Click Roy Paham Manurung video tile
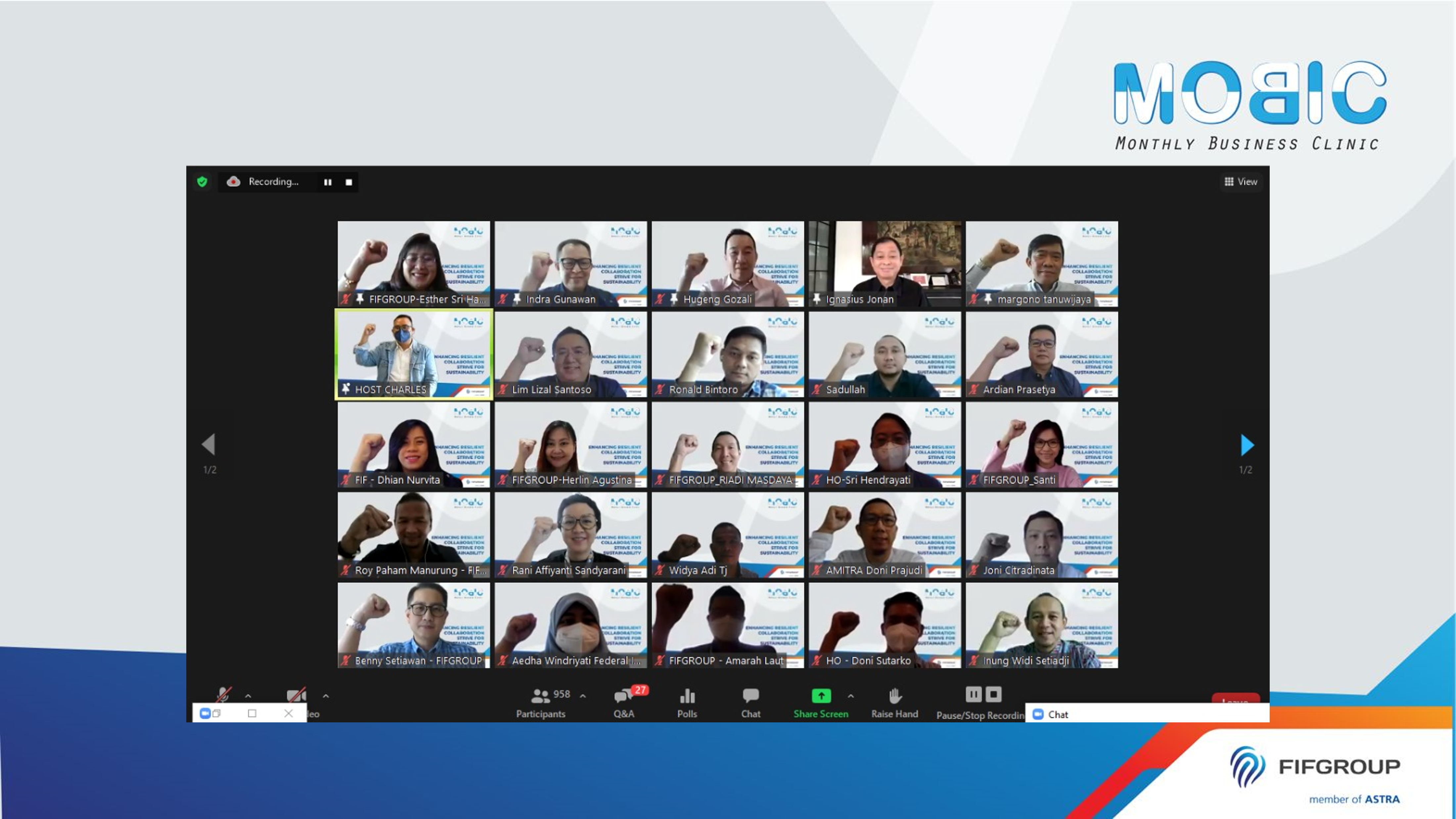This screenshot has width=1456, height=819. point(414,535)
